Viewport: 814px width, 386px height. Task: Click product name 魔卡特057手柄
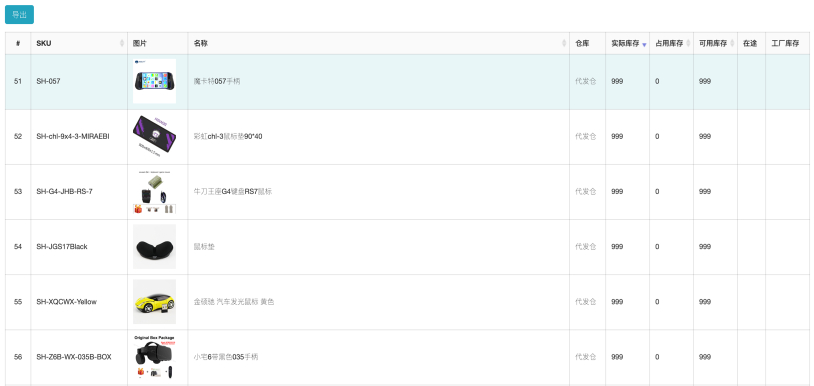217,81
